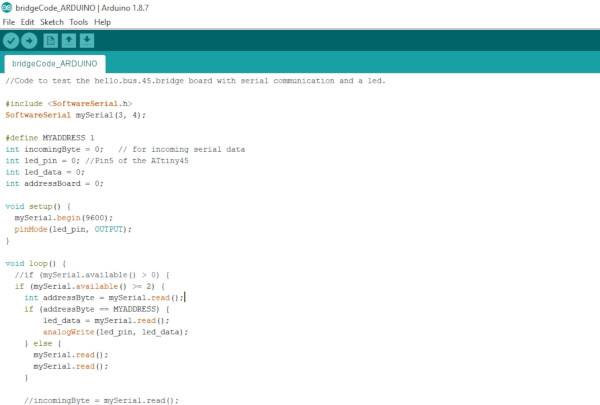Click the Arduino logo in title bar

(x=7, y=7)
